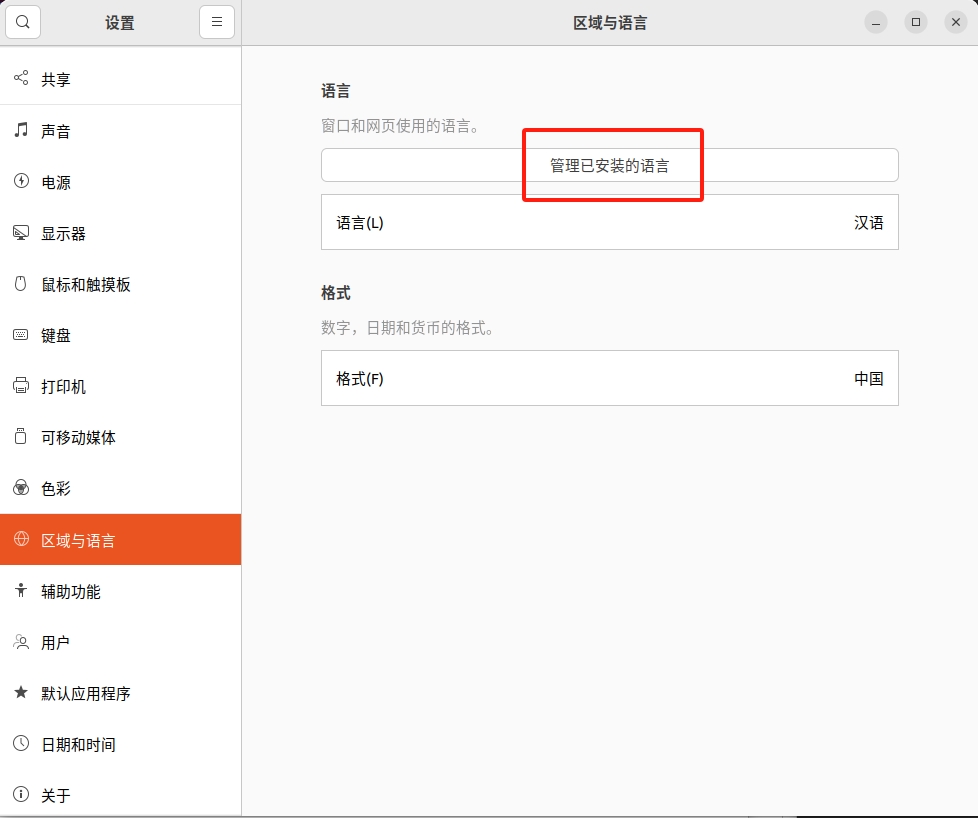Click the 鼠标和触摸板 mouse icon
The image size is (978, 818).
[21, 284]
